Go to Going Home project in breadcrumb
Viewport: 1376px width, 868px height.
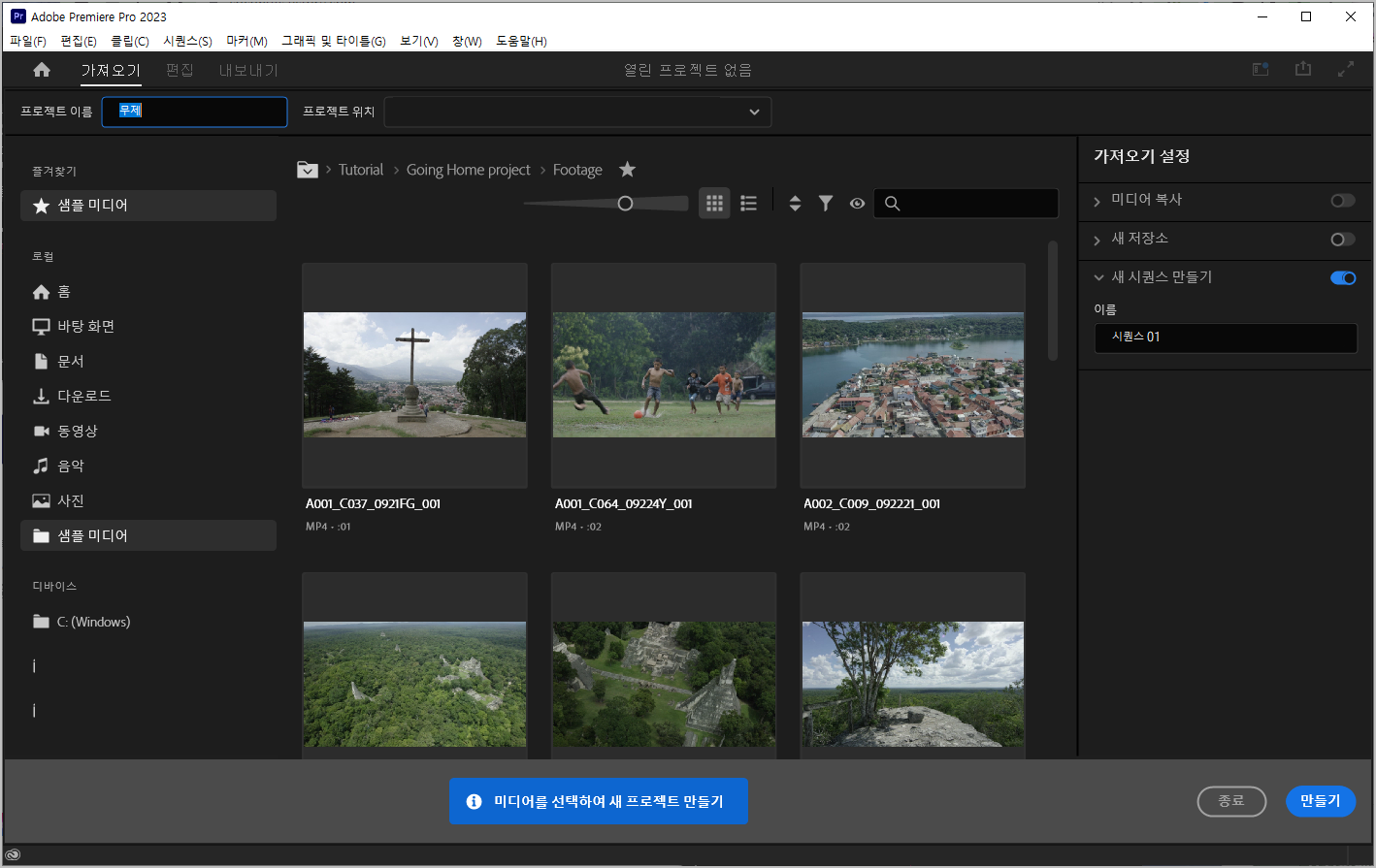point(469,170)
